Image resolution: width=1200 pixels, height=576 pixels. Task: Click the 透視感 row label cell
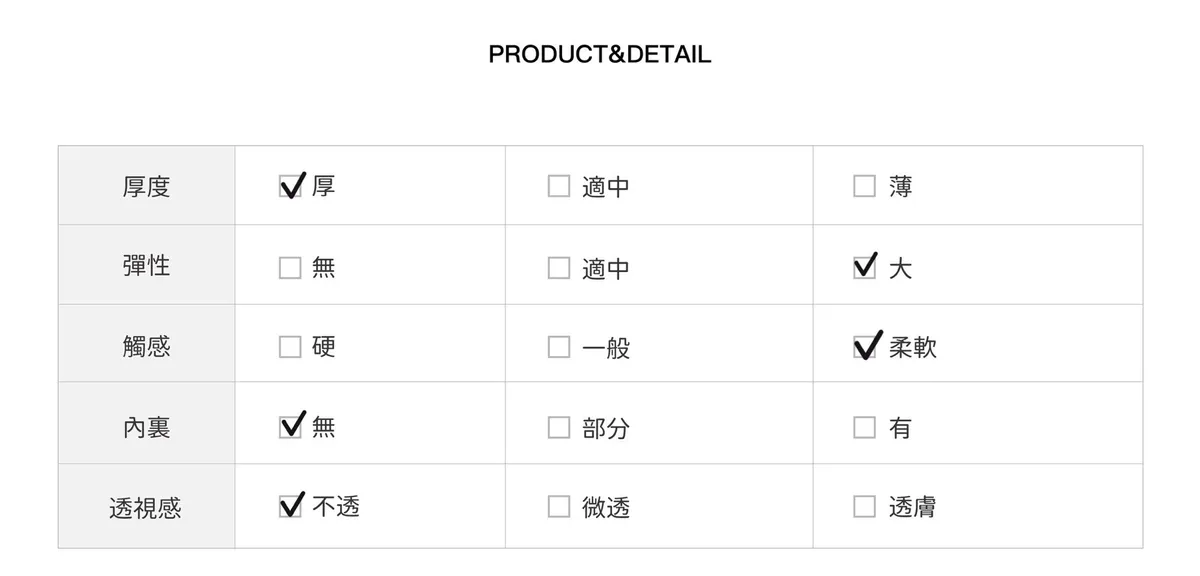(147, 508)
